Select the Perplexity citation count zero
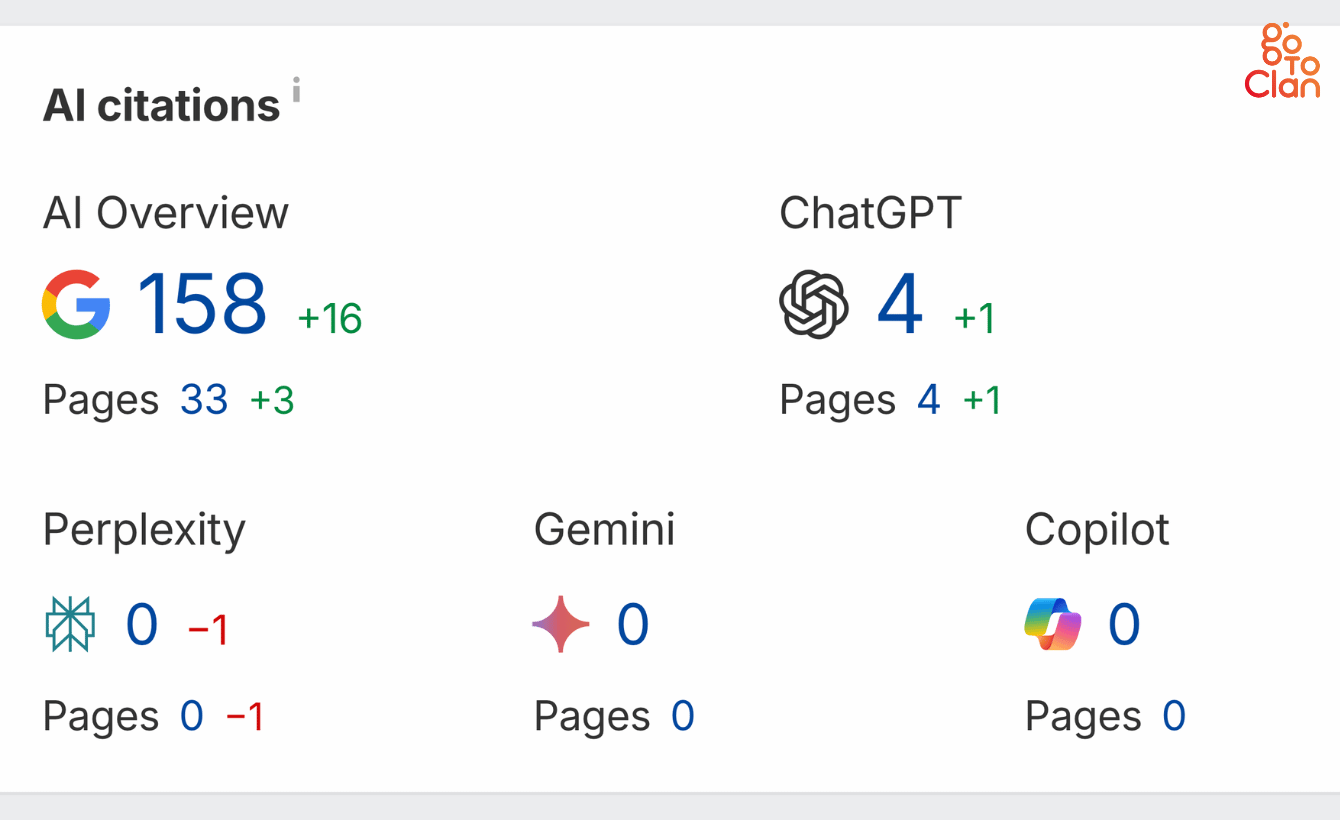 [140, 624]
